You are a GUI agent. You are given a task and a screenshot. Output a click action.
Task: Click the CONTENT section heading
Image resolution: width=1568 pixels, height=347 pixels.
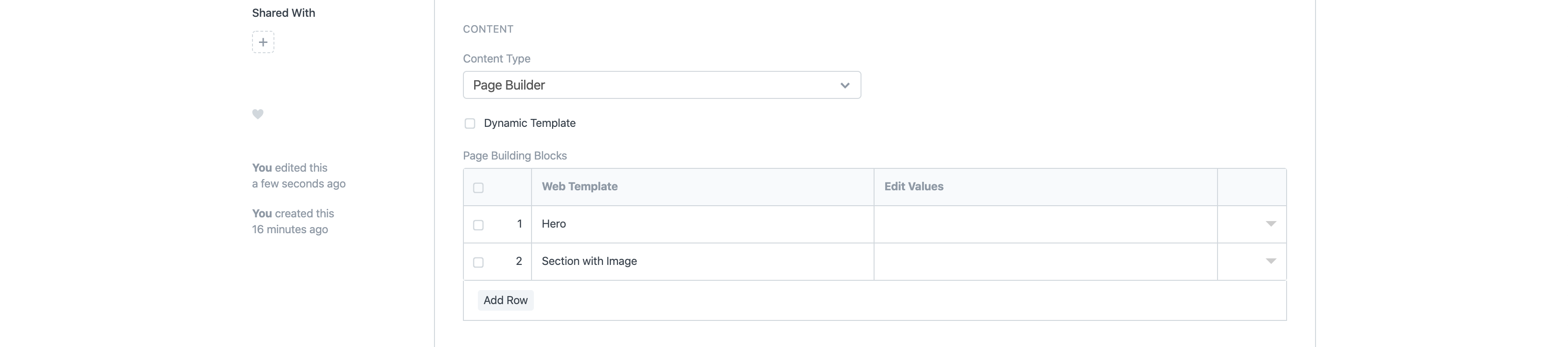point(488,29)
